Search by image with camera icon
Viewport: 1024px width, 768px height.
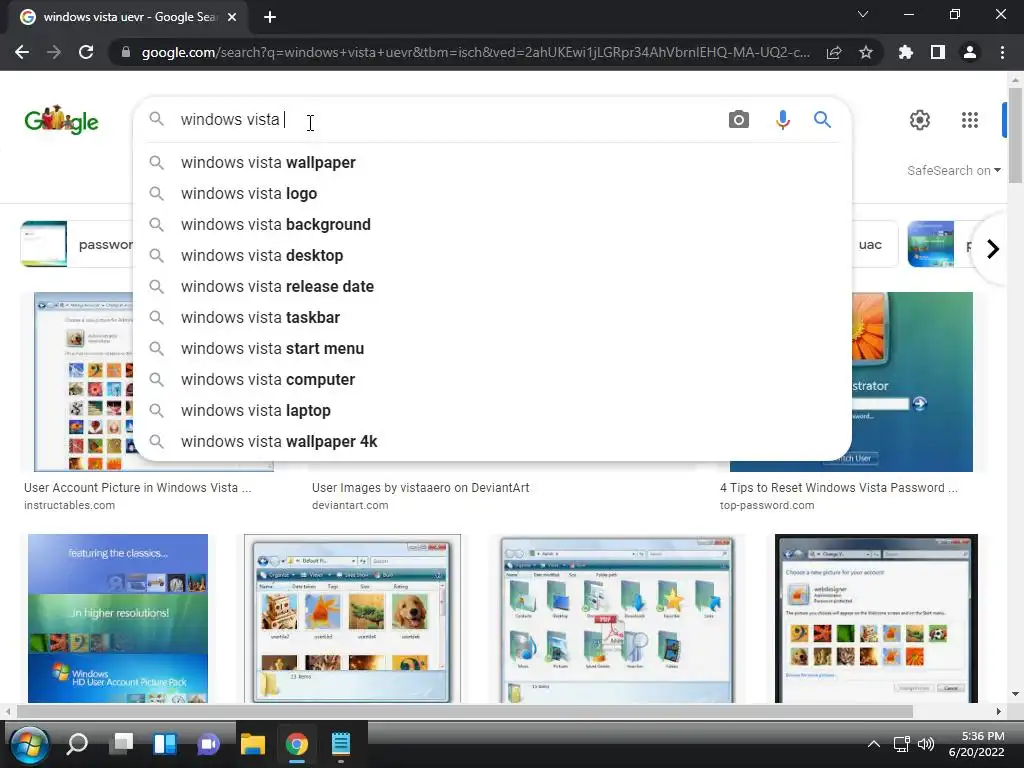click(x=739, y=120)
